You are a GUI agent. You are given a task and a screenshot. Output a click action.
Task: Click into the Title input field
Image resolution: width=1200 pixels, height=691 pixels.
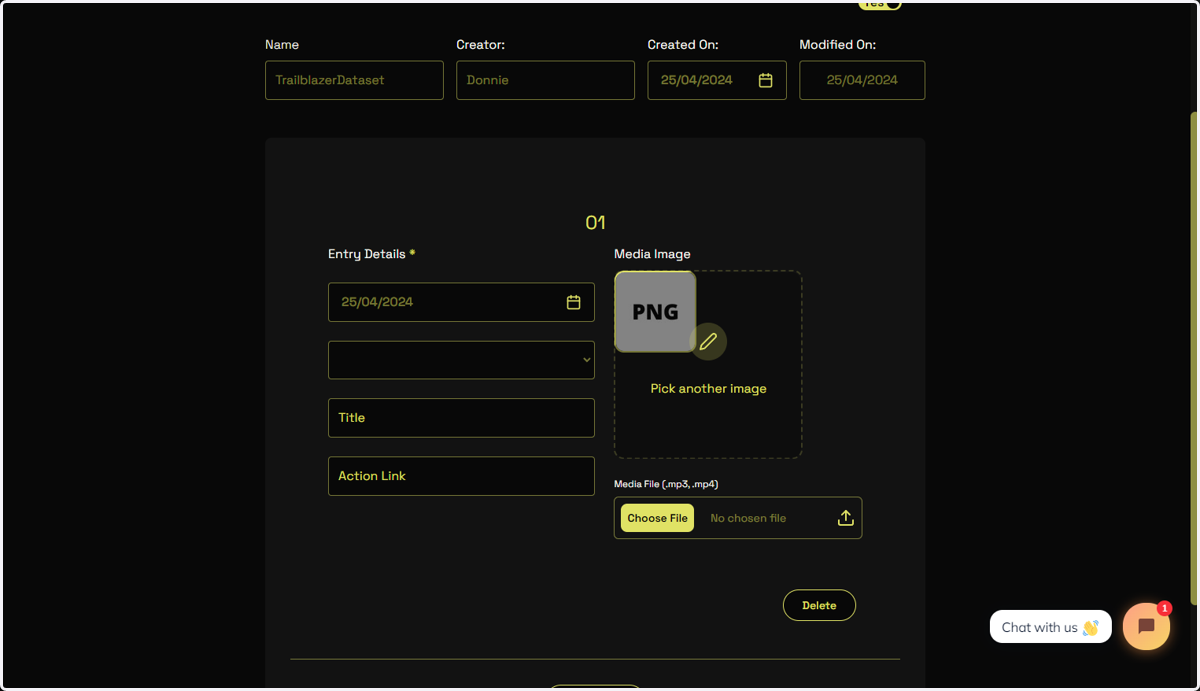461,418
